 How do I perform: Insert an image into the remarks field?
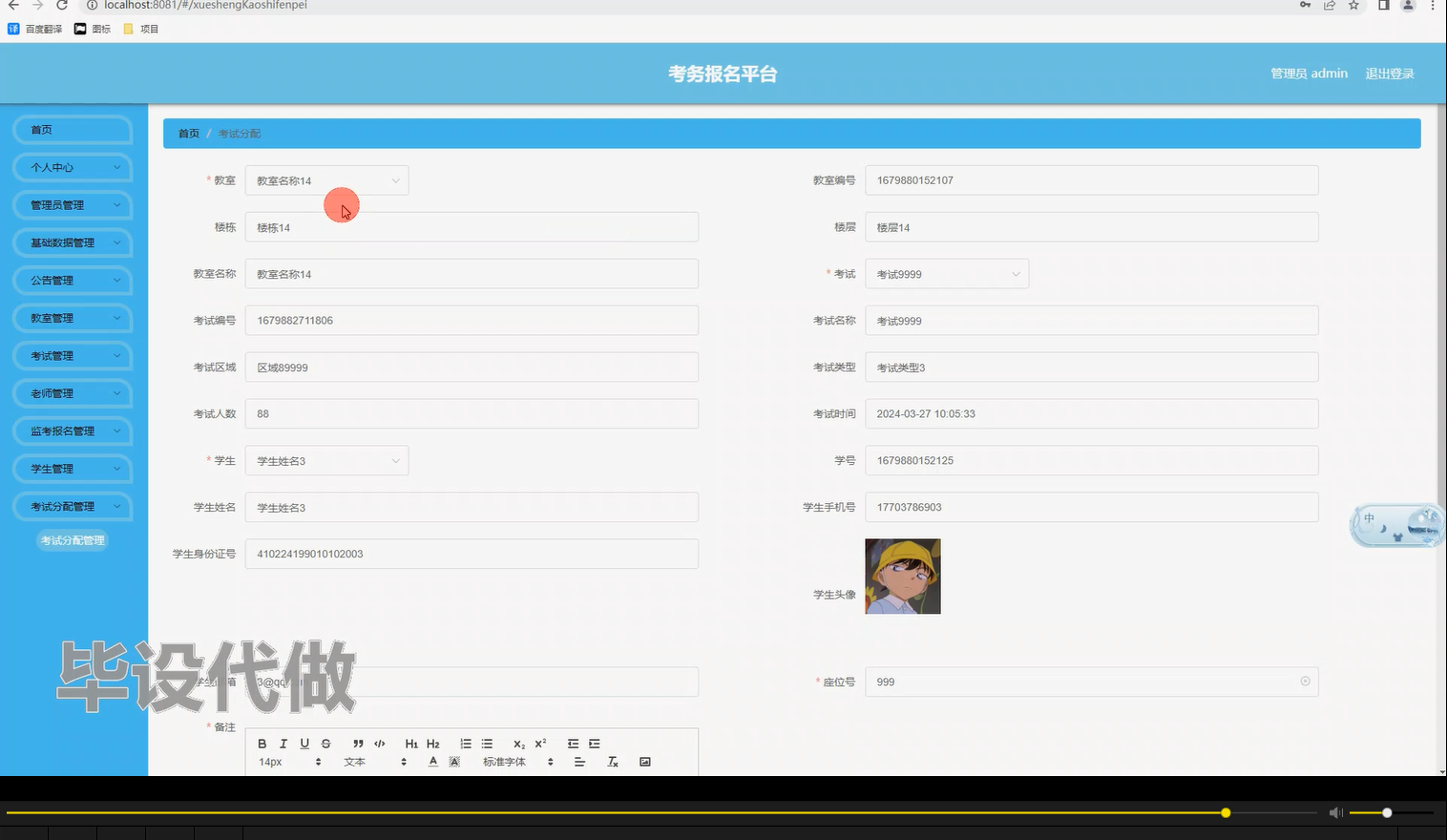click(x=645, y=761)
